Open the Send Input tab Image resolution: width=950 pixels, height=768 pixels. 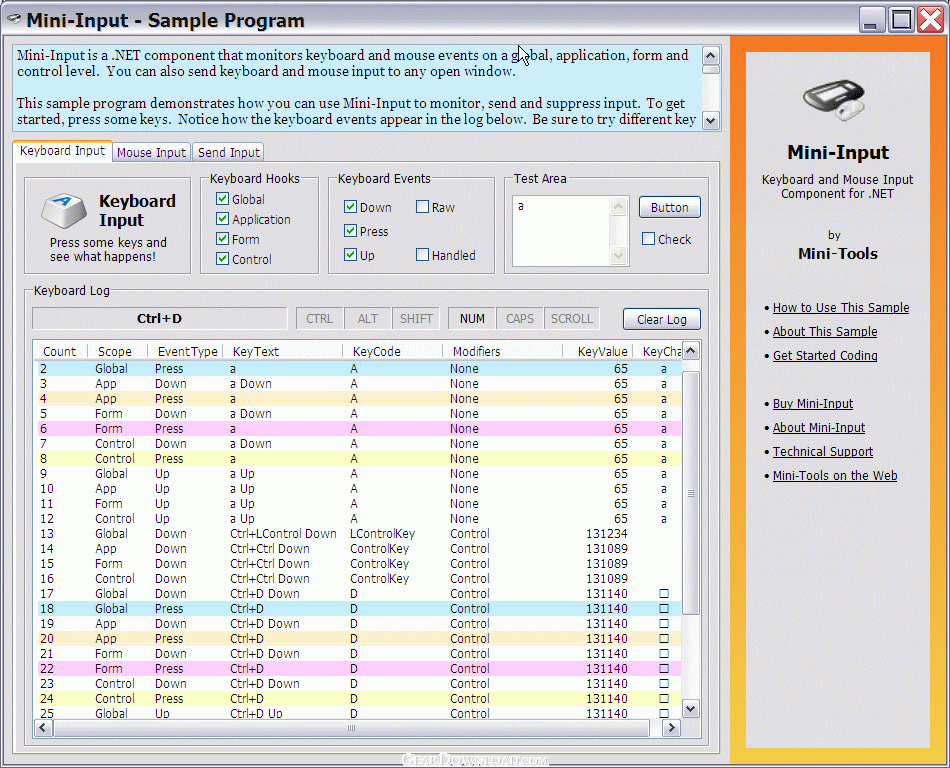click(229, 152)
